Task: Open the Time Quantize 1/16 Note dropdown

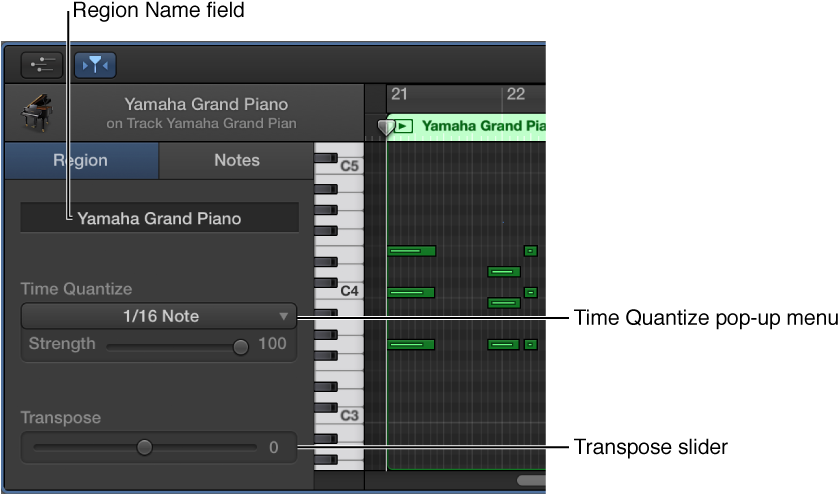Action: (159, 316)
